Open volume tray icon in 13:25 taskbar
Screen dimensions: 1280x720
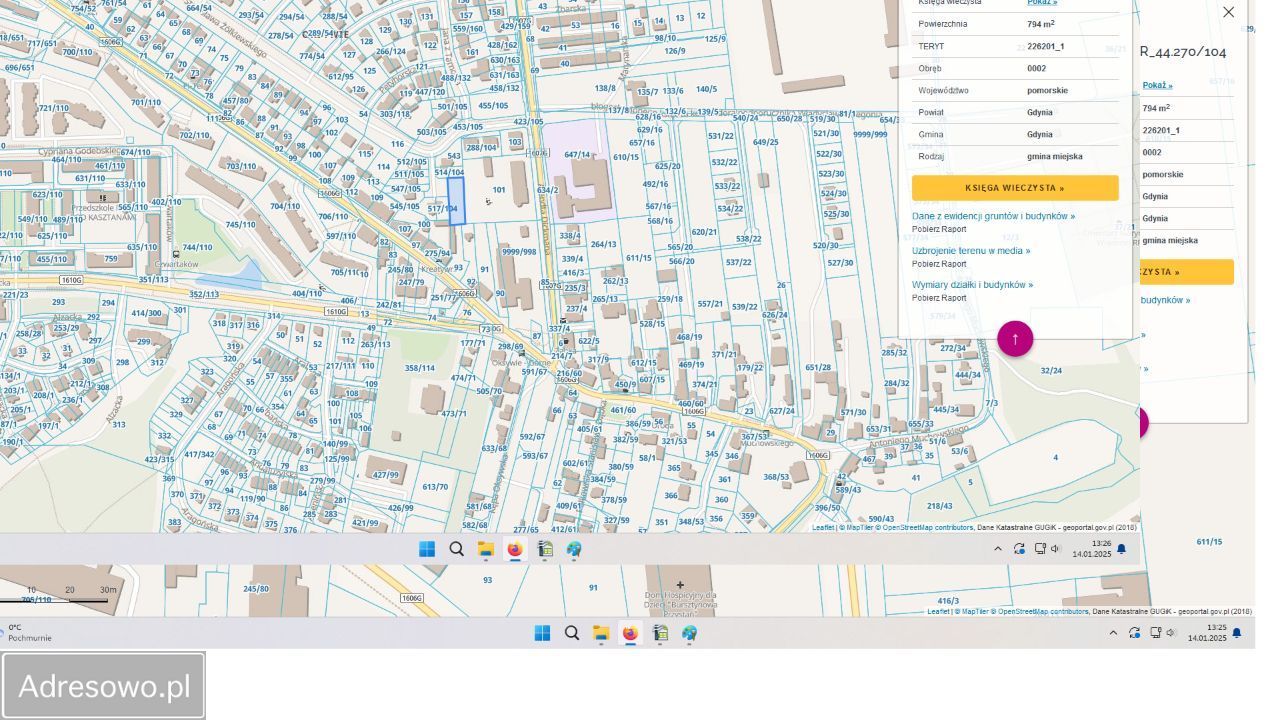pyautogui.click(x=1171, y=633)
